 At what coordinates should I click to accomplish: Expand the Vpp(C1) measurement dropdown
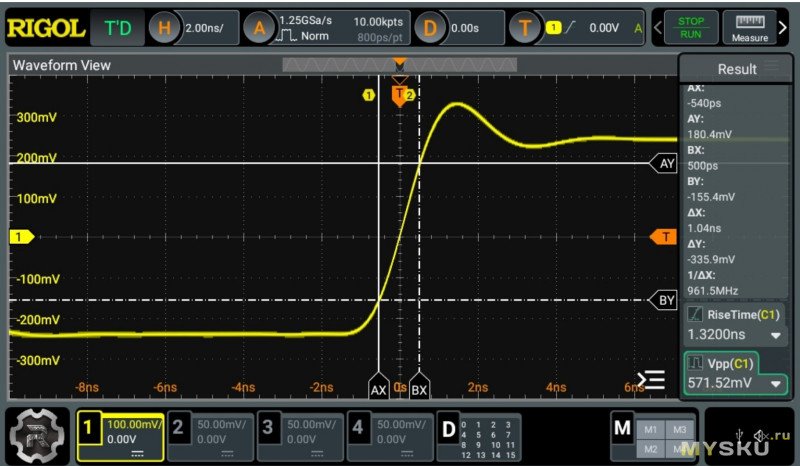pos(776,384)
